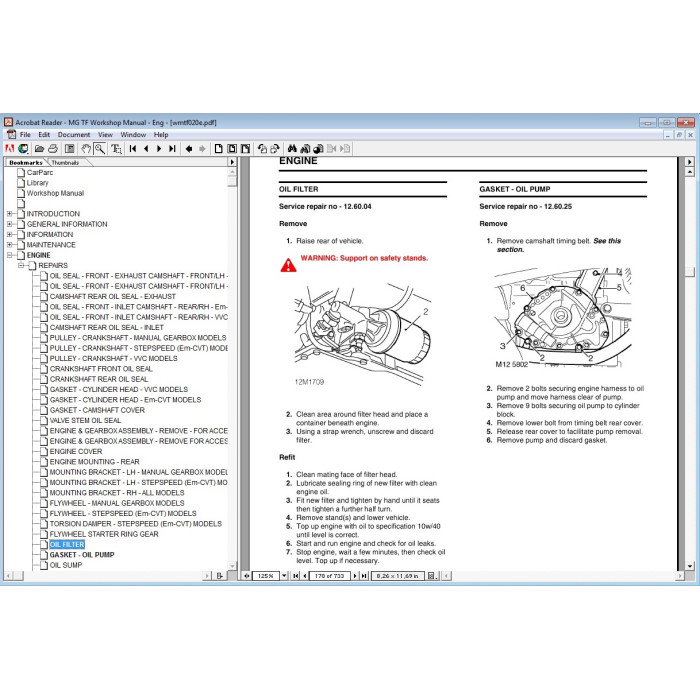Click the zoom percentage field
The height and width of the screenshot is (700, 700).
266,576
